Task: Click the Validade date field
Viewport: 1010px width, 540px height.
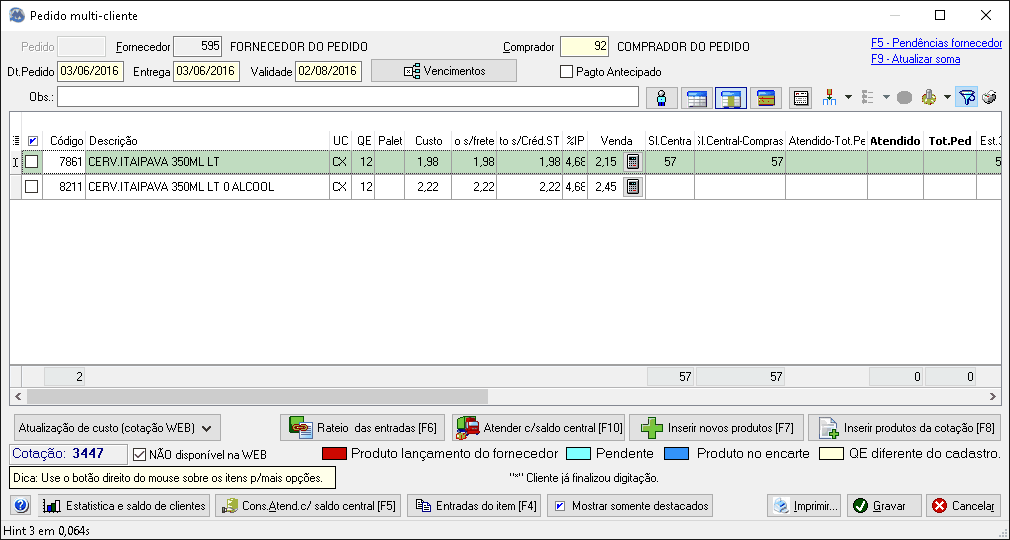Action: point(329,72)
